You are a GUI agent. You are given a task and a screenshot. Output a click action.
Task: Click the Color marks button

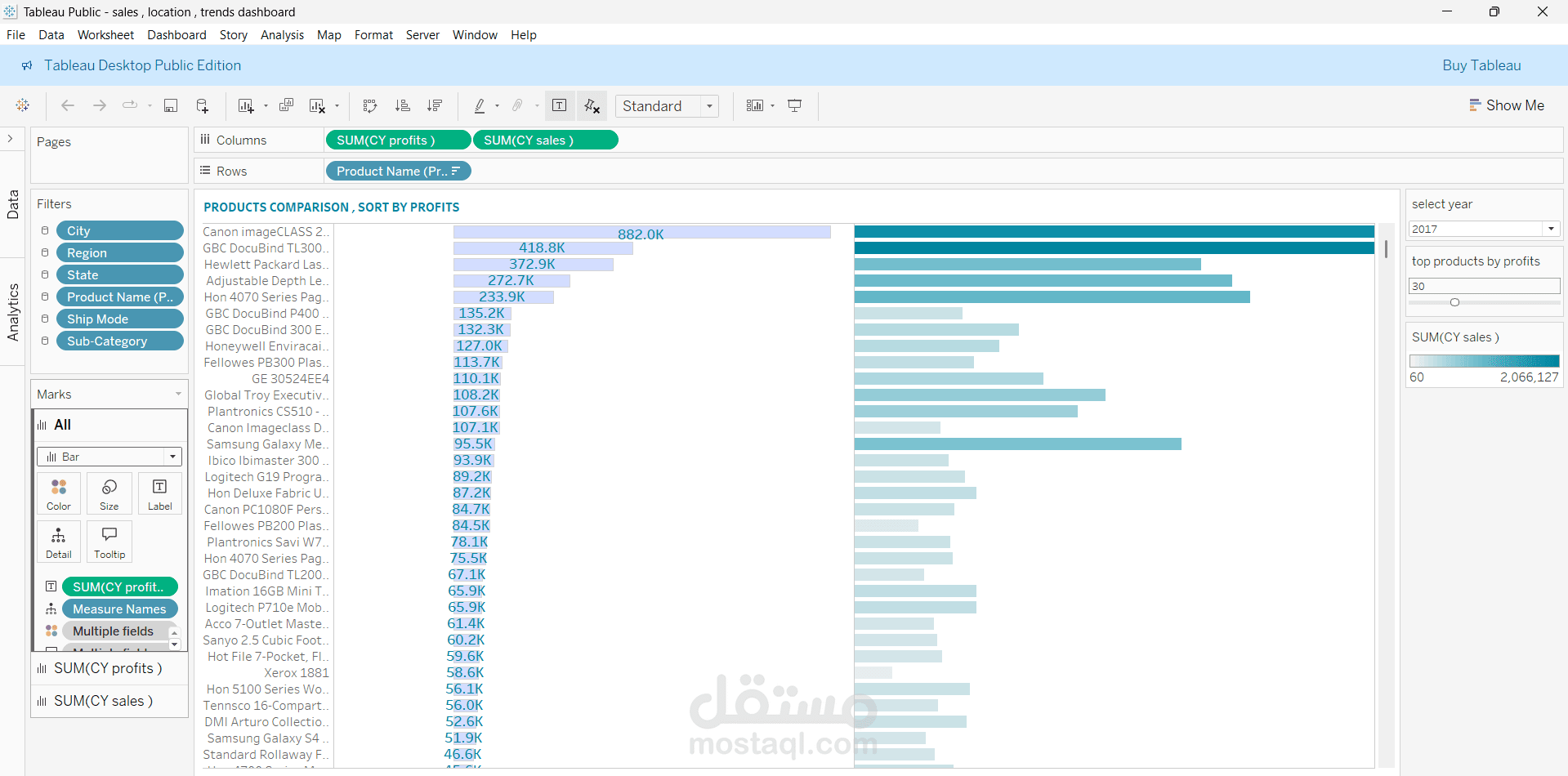click(x=59, y=495)
